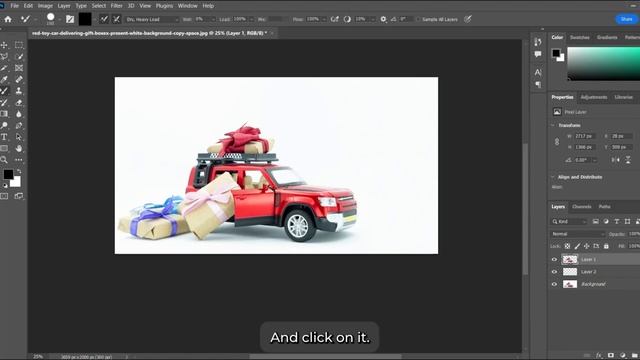Select the Frame tool
This screenshot has width=640, height=360.
19,68
